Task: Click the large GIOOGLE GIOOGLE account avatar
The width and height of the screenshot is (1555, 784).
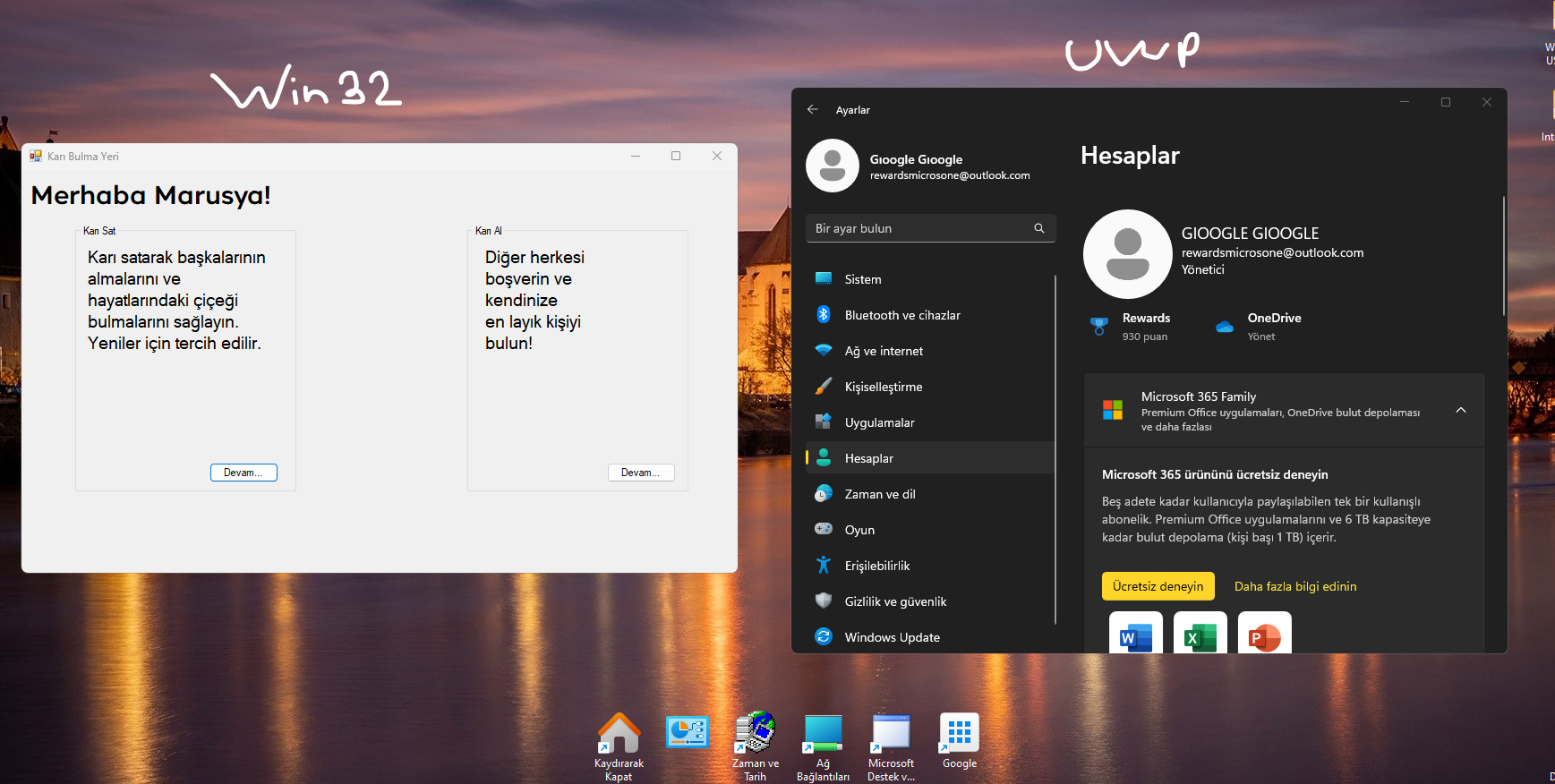Action: point(1128,254)
